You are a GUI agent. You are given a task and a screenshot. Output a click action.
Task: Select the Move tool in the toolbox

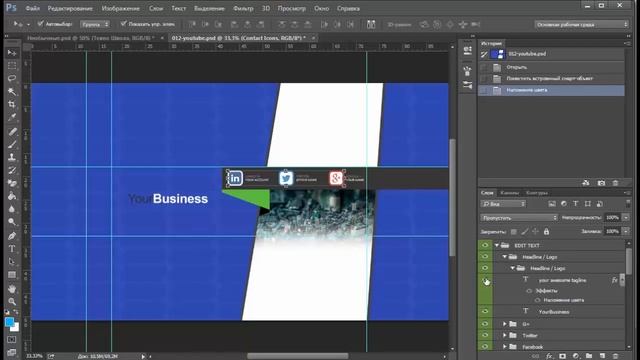pos(12,53)
